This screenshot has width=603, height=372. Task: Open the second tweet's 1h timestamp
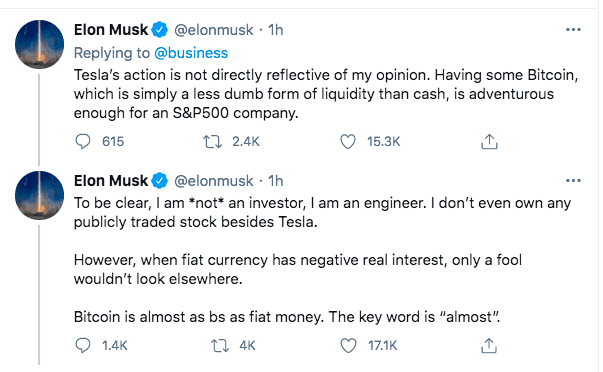pos(276,180)
